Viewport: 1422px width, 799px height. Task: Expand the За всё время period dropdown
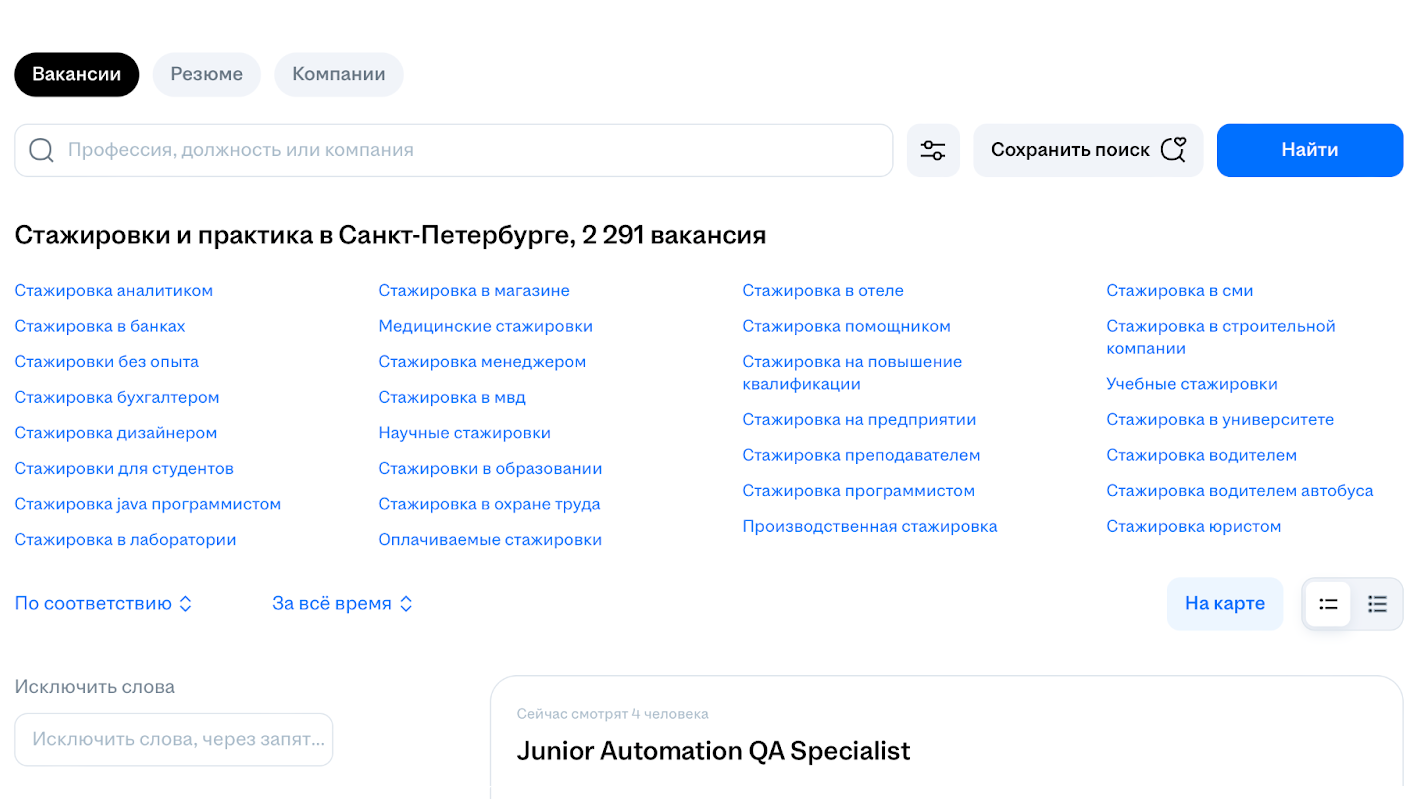342,604
